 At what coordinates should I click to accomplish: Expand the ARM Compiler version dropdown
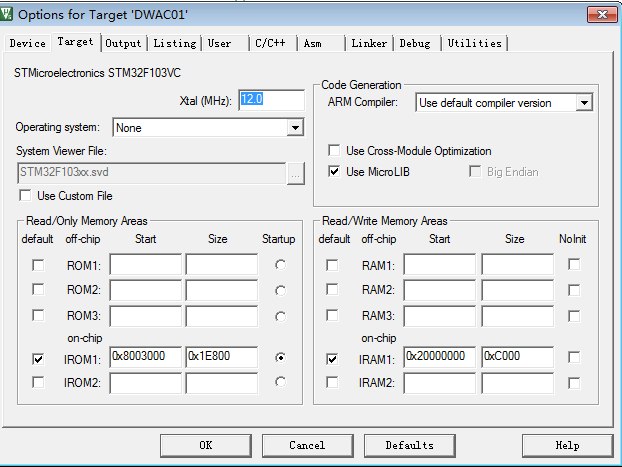tap(584, 103)
